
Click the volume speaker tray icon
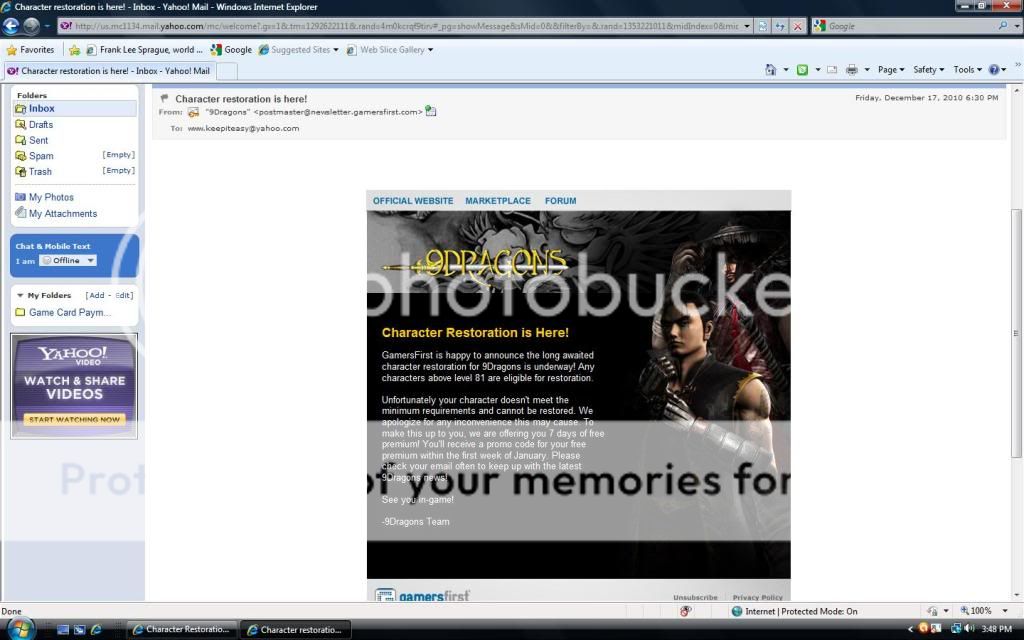969,628
